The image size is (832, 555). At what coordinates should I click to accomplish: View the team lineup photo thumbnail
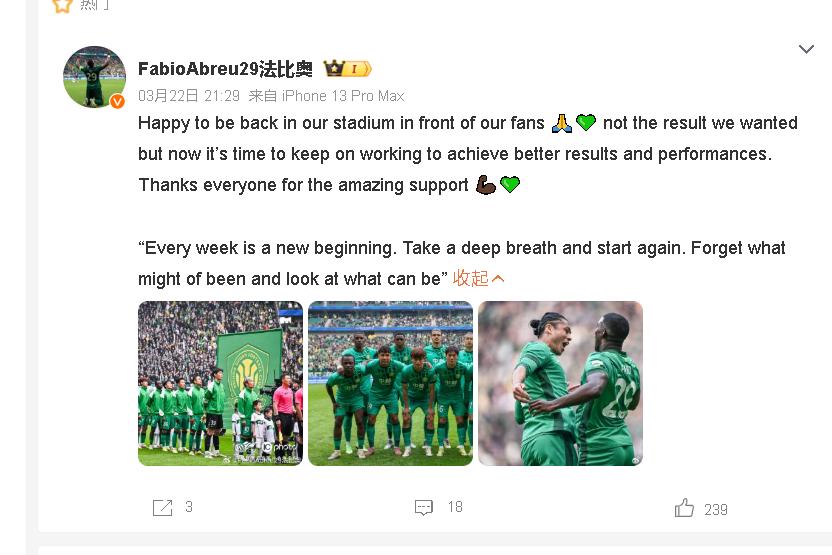click(x=390, y=383)
